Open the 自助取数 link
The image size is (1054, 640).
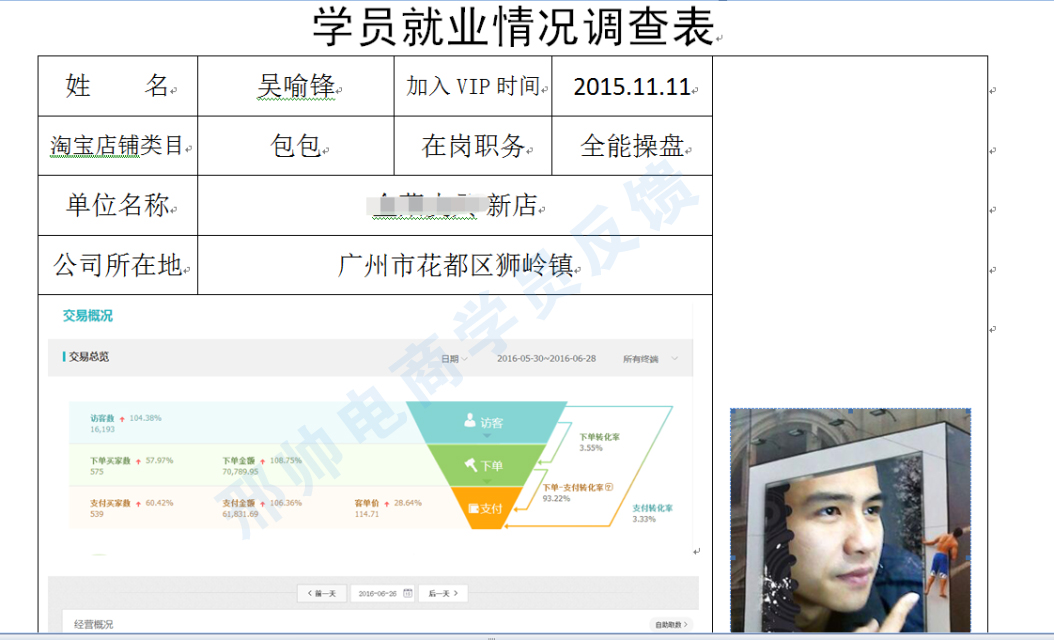670,624
